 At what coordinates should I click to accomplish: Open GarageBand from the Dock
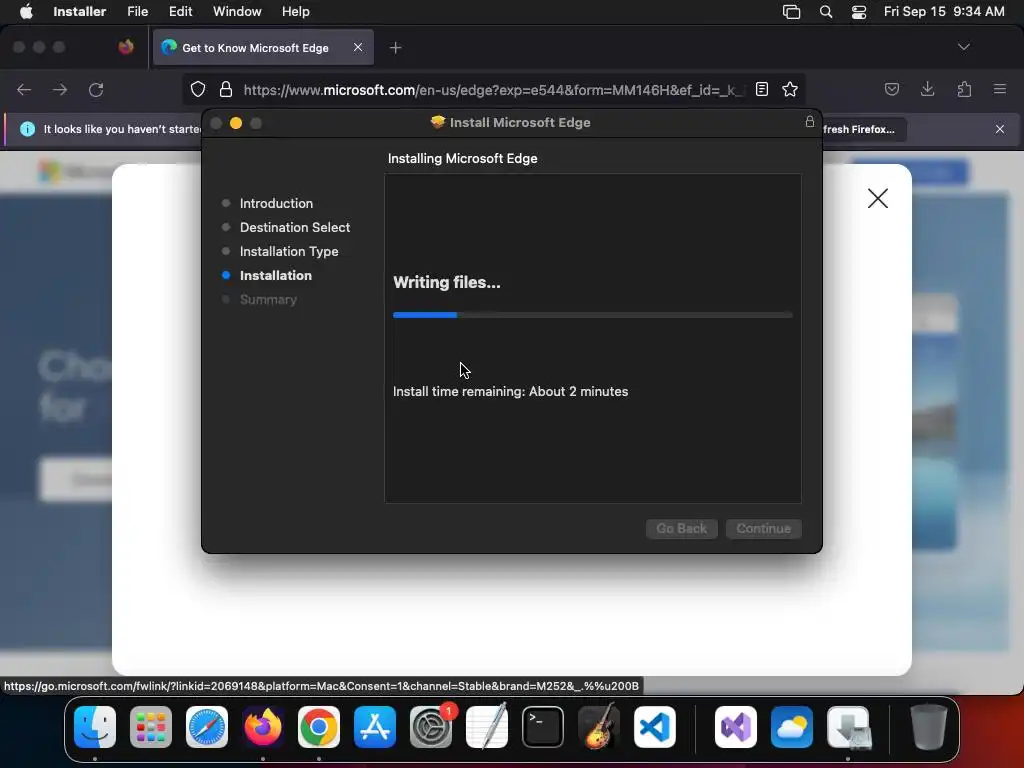coord(599,727)
